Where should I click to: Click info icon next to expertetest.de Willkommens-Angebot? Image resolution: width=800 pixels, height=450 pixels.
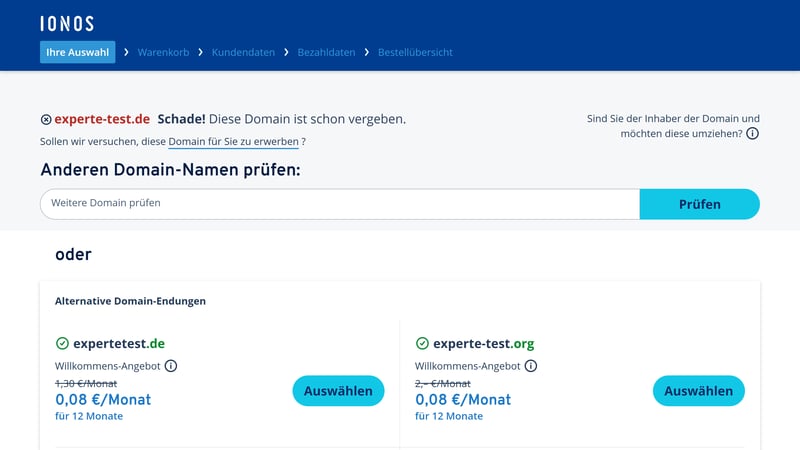pyautogui.click(x=171, y=366)
